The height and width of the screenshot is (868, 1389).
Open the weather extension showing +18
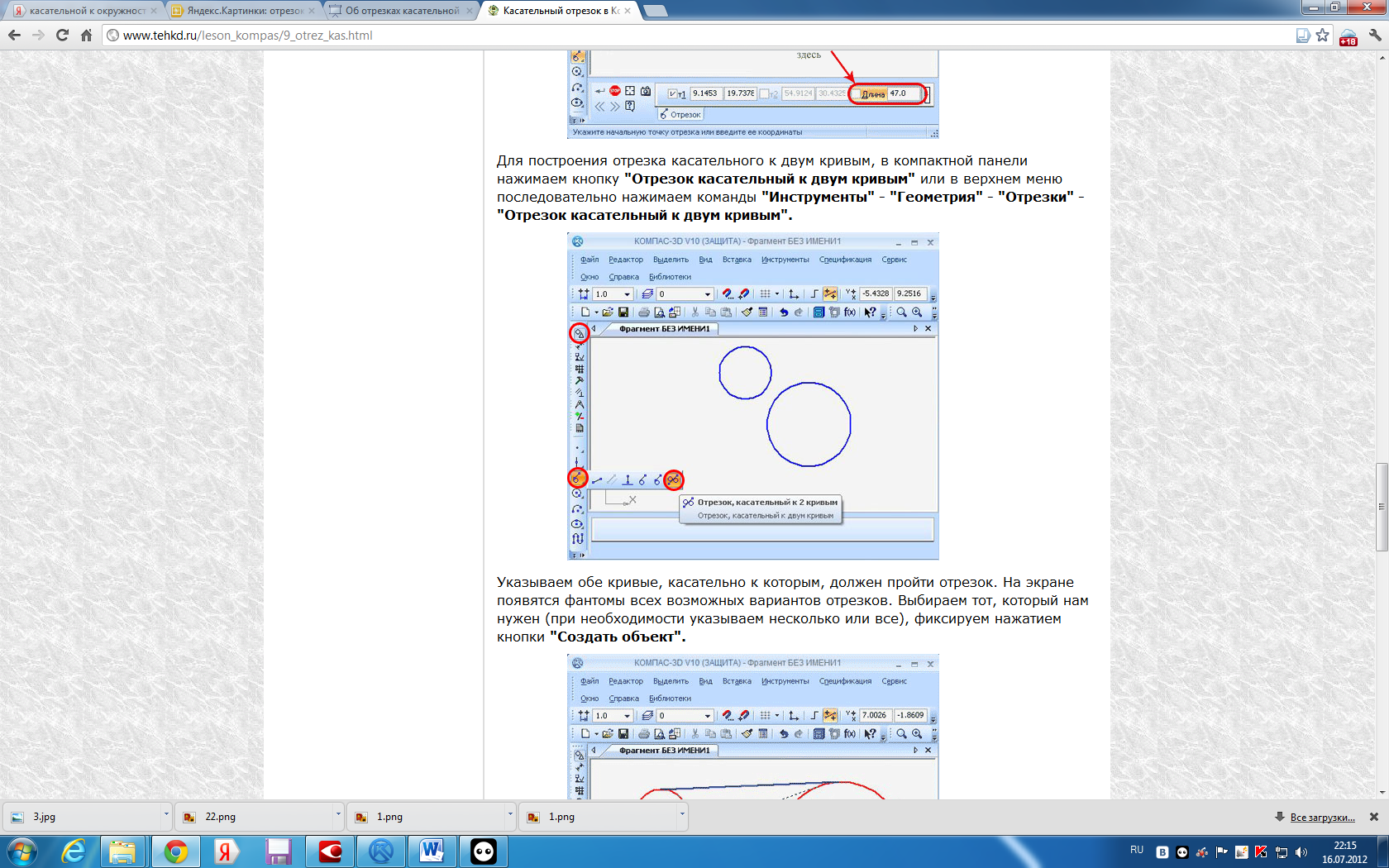point(1348,36)
